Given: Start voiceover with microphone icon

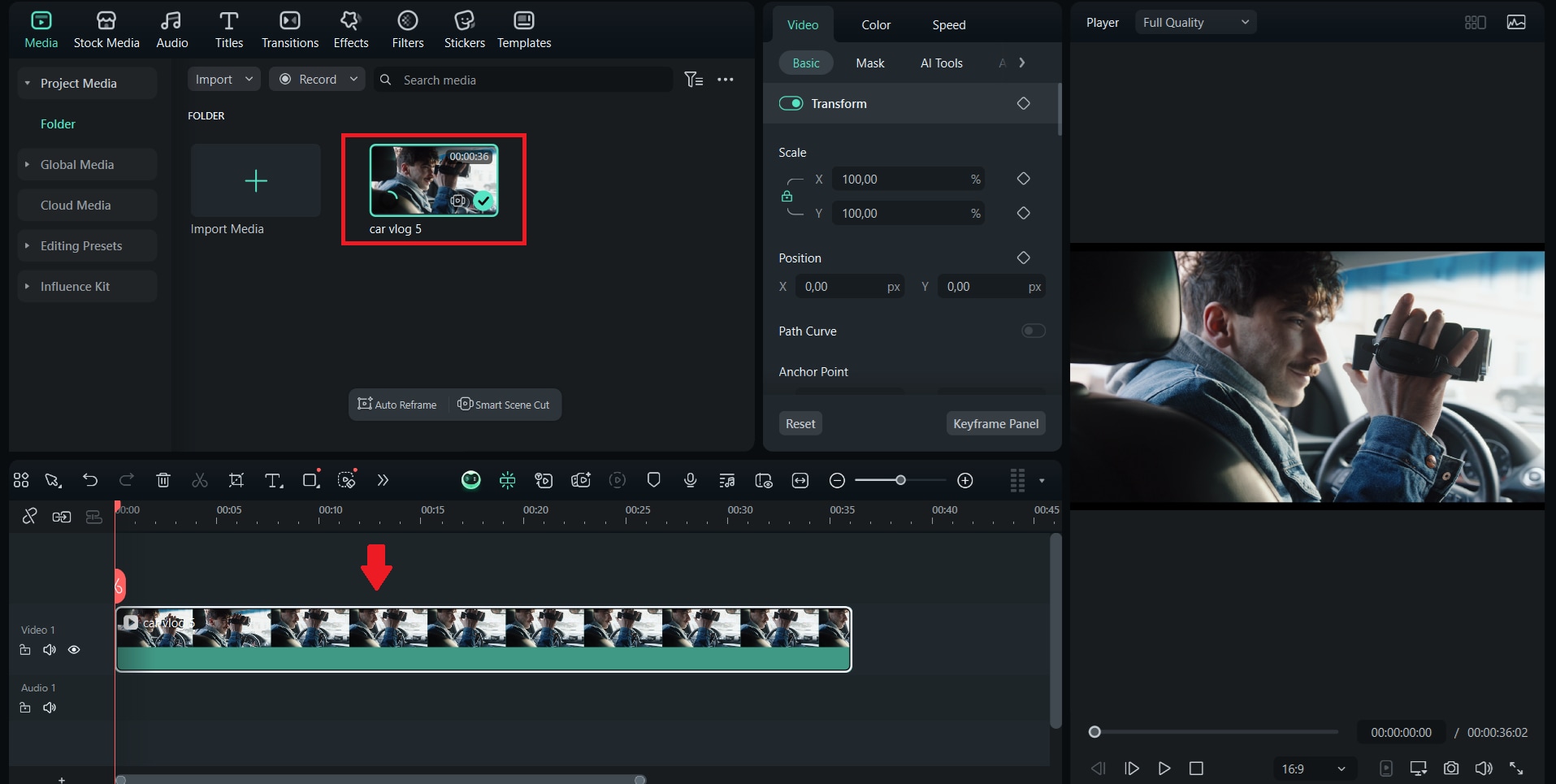Looking at the screenshot, I should (x=691, y=480).
